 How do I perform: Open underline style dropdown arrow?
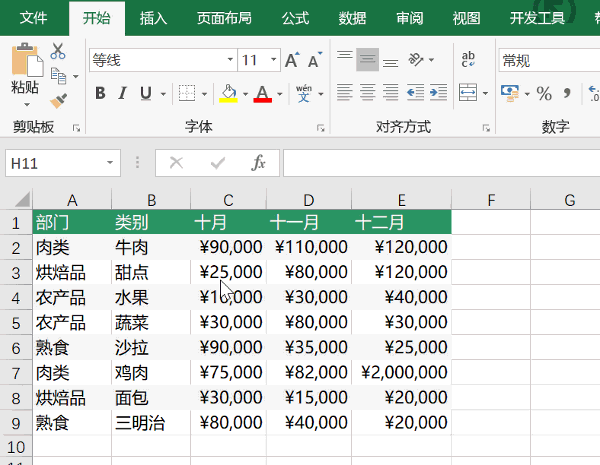163,94
